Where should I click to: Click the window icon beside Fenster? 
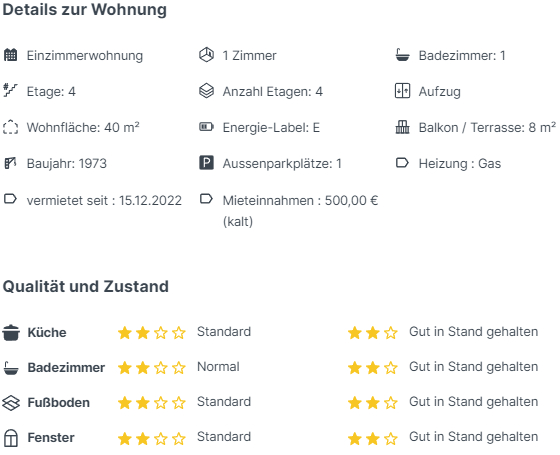tap(11, 438)
